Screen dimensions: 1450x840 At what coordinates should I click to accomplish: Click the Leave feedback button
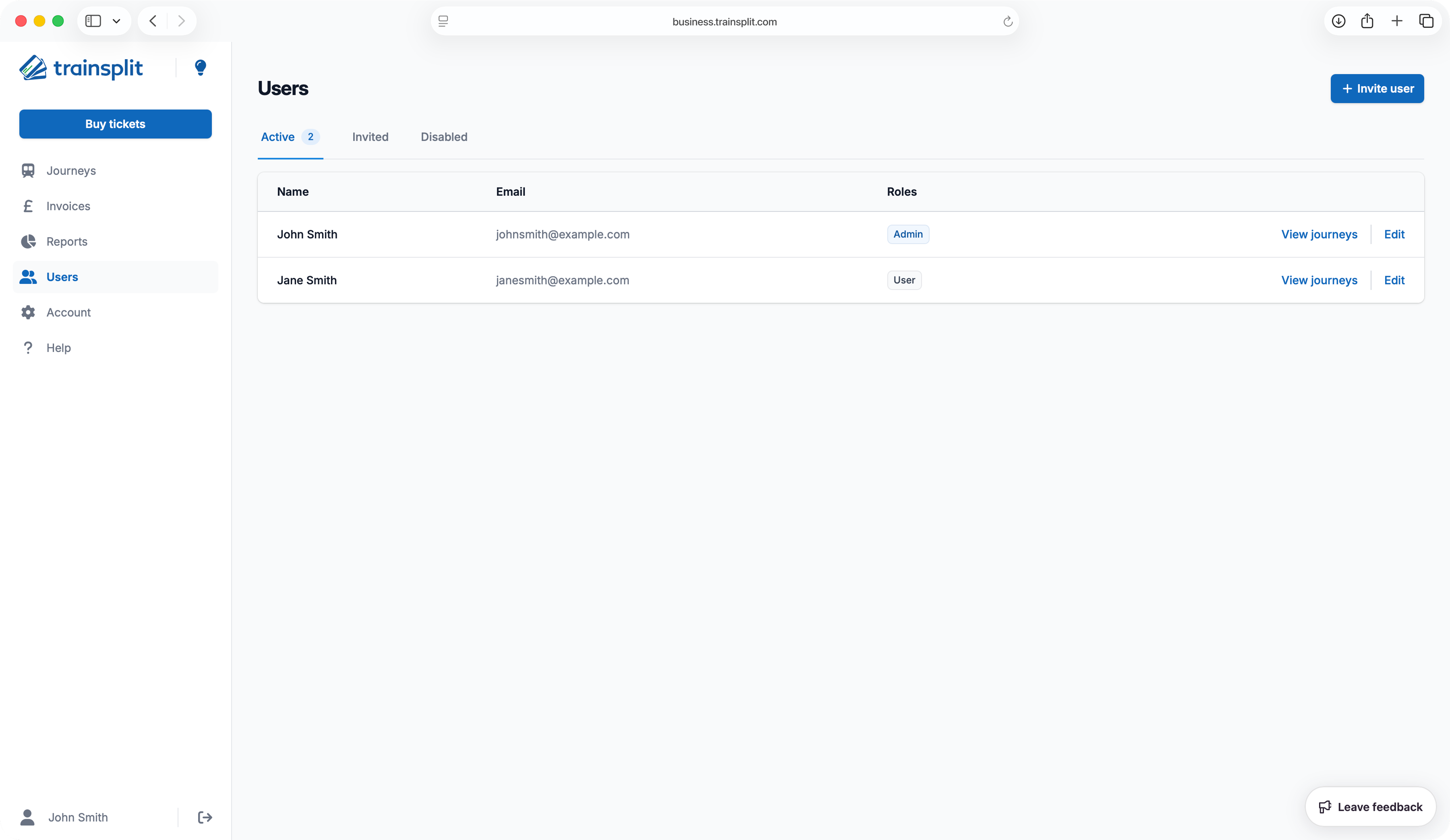point(1370,807)
